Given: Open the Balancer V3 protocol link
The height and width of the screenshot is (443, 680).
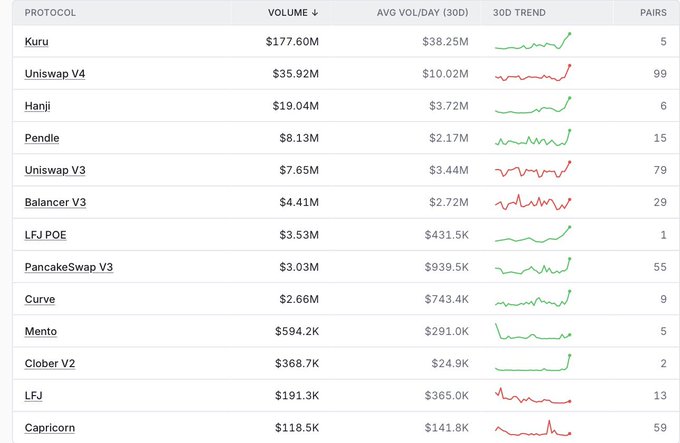Looking at the screenshot, I should coord(55,202).
